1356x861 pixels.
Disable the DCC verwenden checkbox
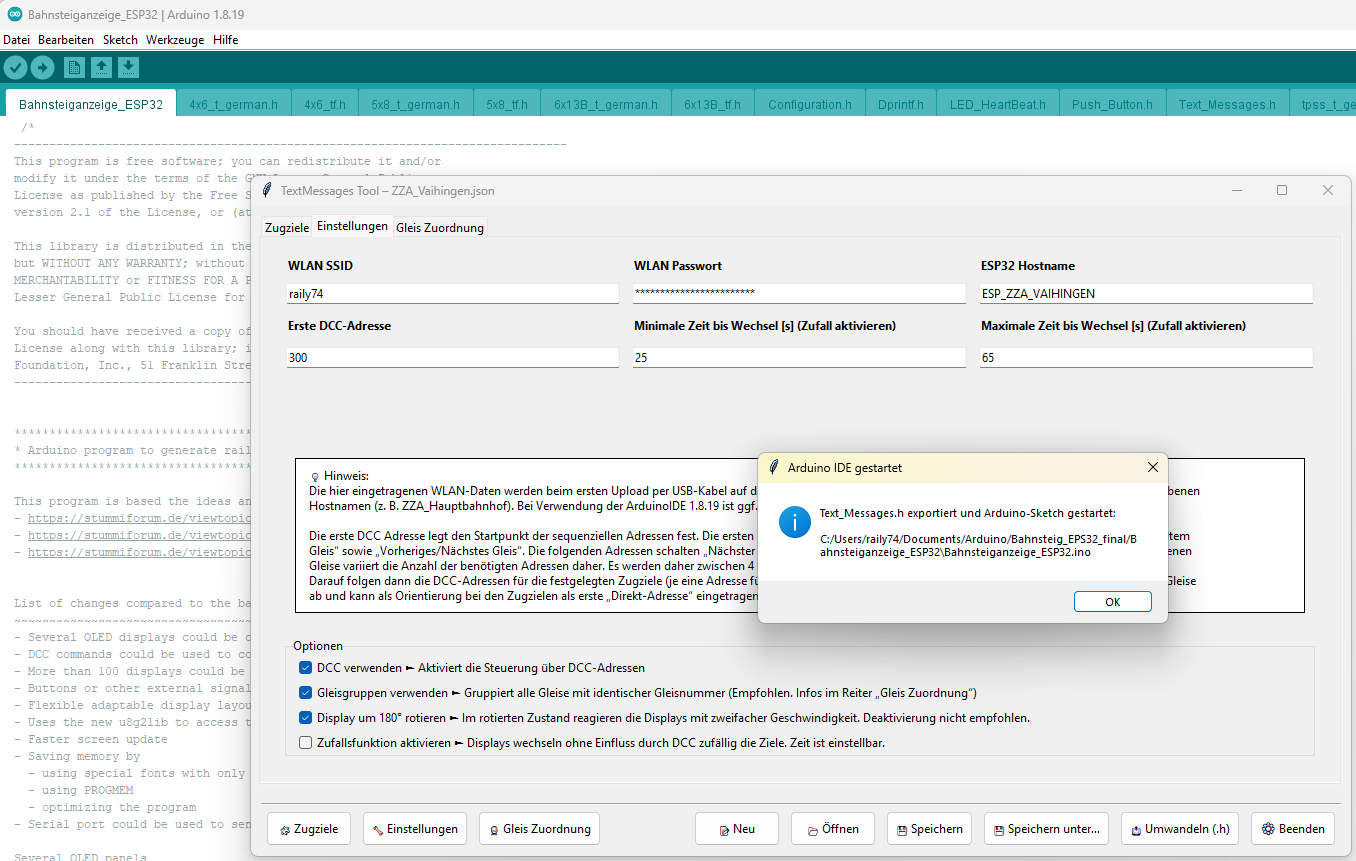[x=306, y=668]
